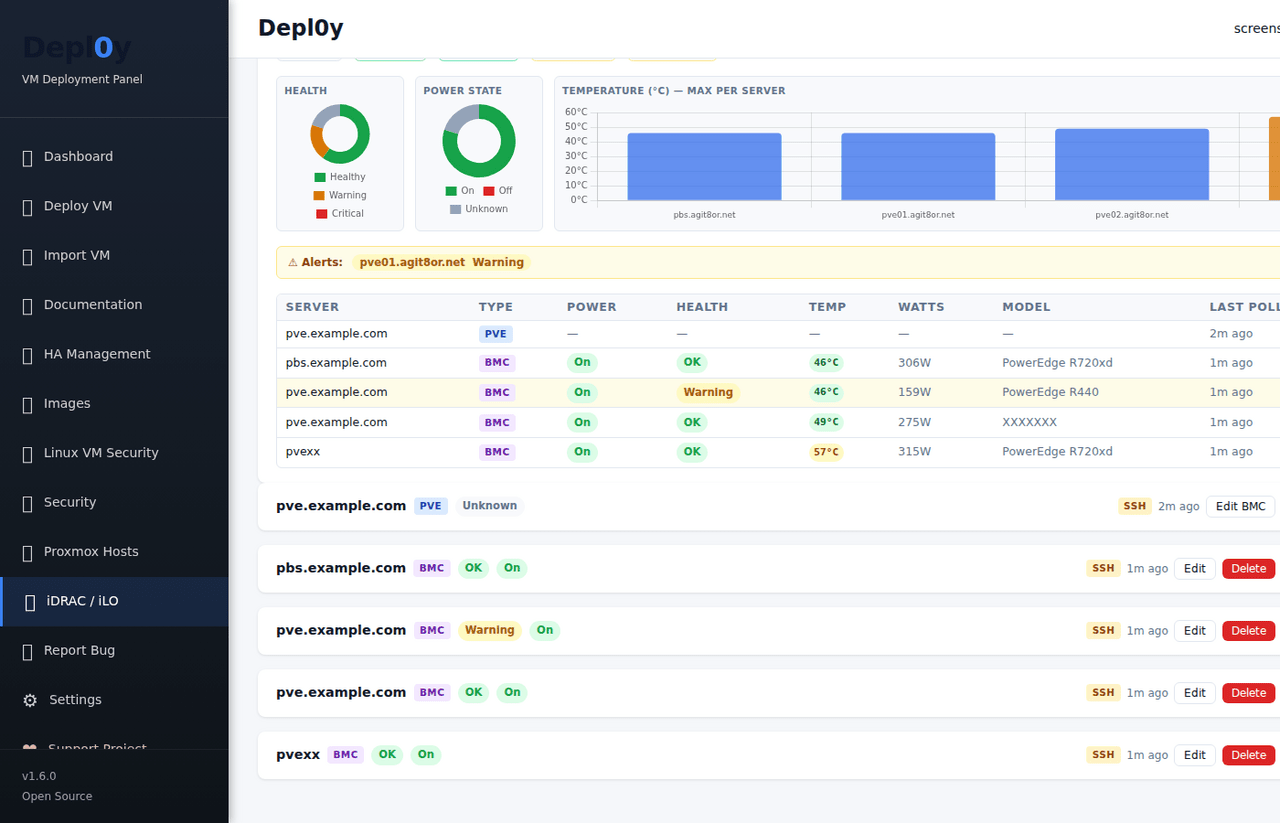The image size is (1280, 823).
Task: Delete the Warning pve.example.com BMC card
Action: click(x=1248, y=631)
